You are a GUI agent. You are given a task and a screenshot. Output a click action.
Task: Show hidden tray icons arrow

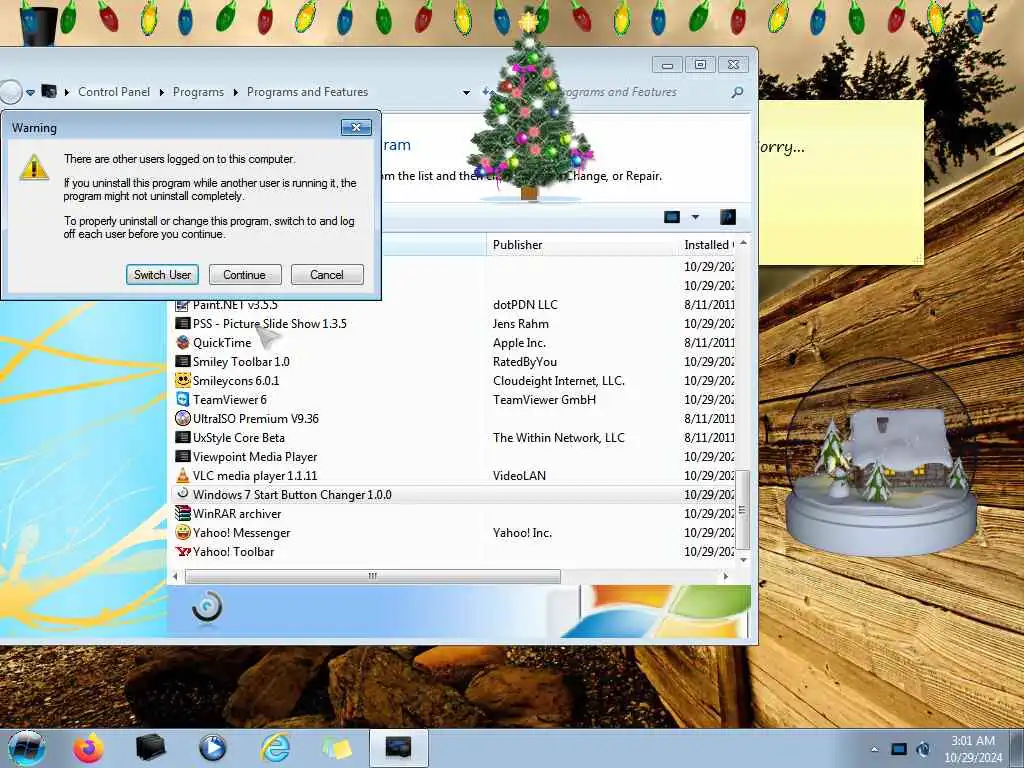pyautogui.click(x=874, y=749)
